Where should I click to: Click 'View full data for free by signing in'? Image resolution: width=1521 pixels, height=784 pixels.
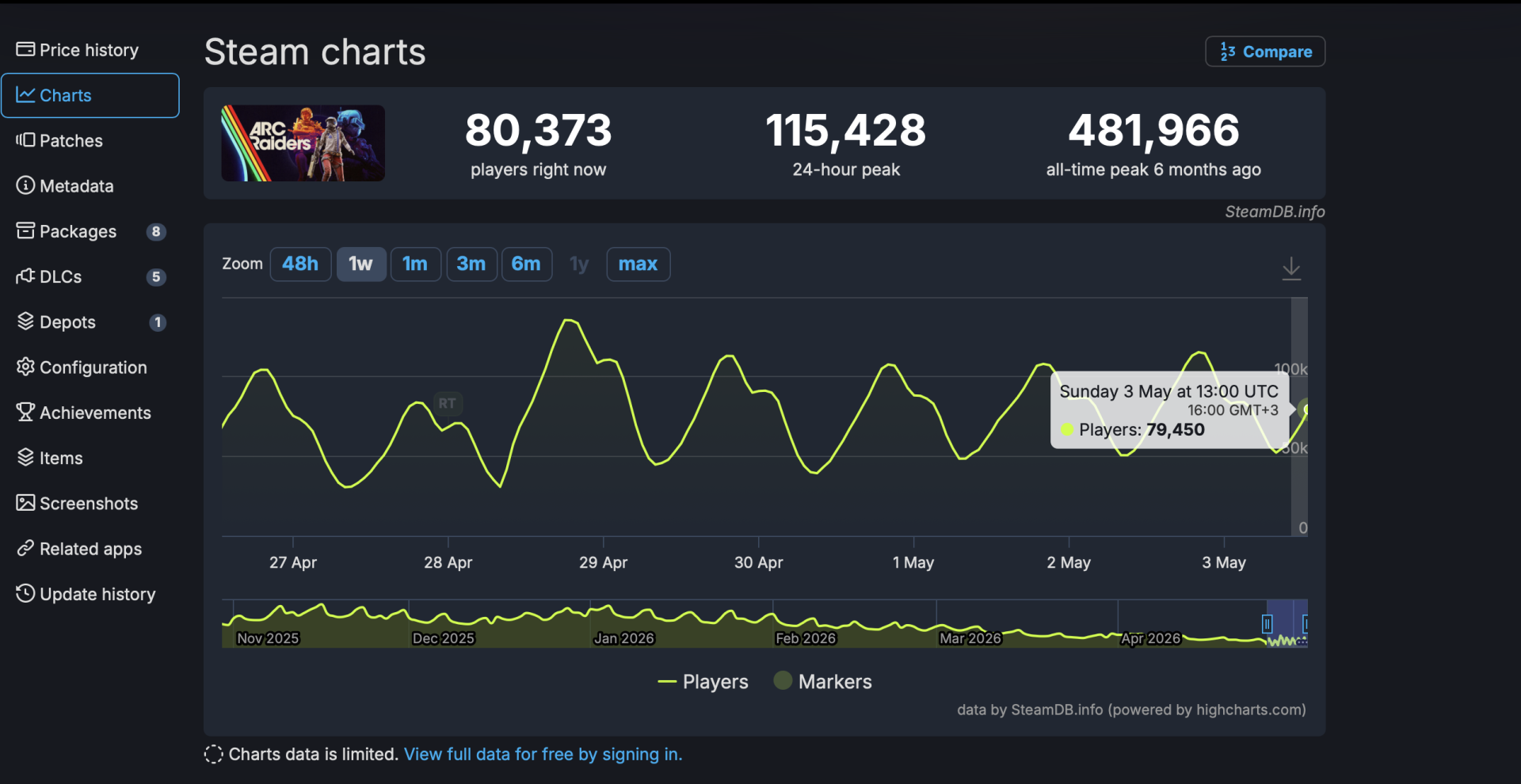pos(543,754)
